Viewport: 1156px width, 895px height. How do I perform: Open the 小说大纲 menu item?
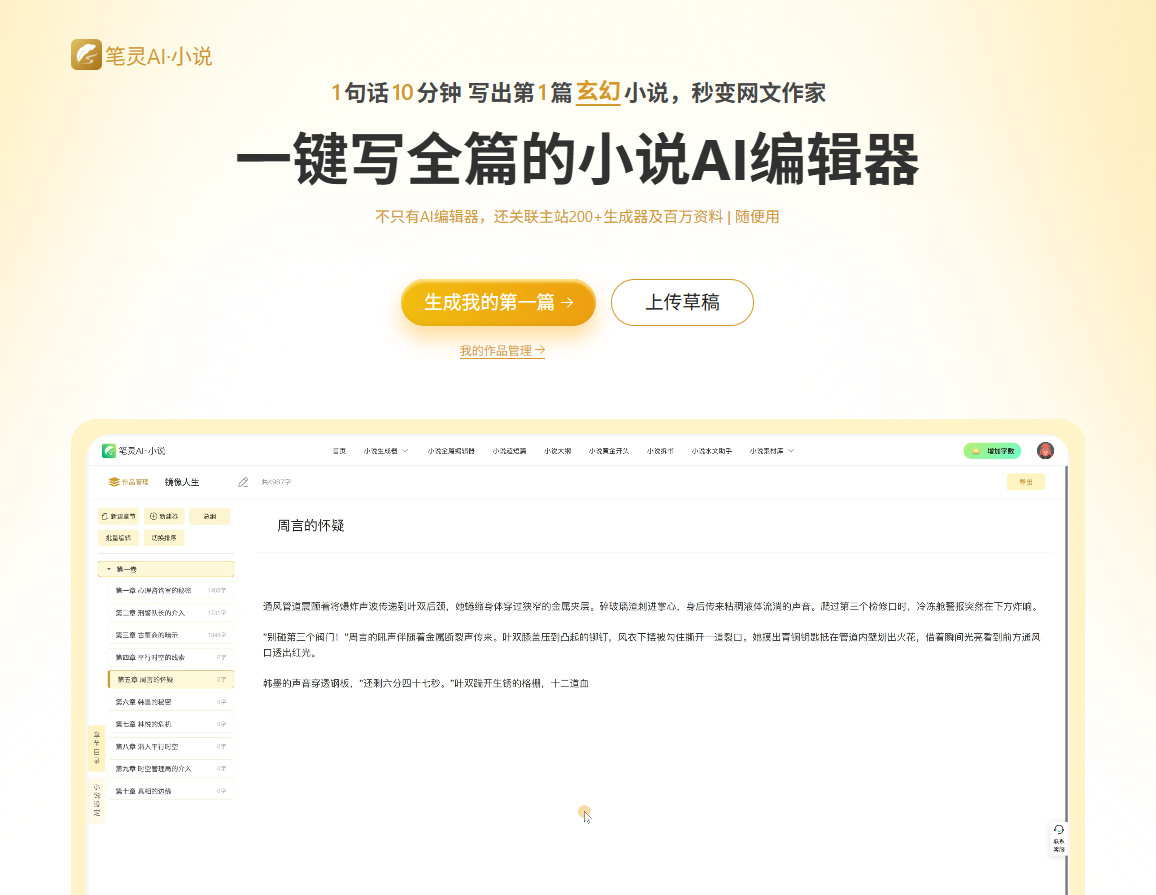point(557,451)
